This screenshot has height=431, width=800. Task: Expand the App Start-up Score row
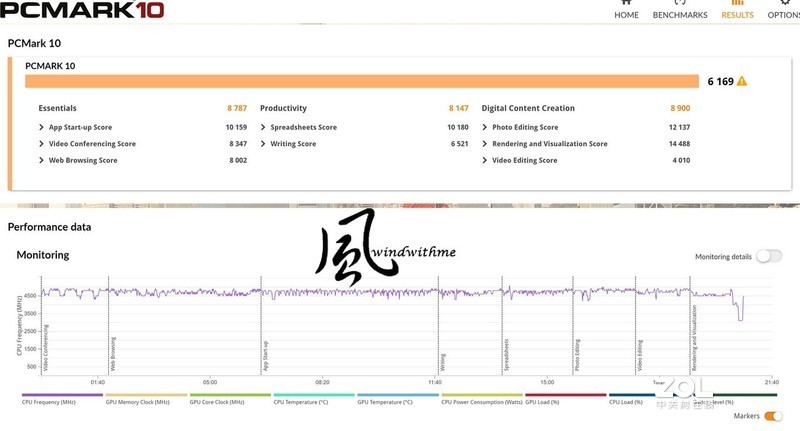point(41,128)
